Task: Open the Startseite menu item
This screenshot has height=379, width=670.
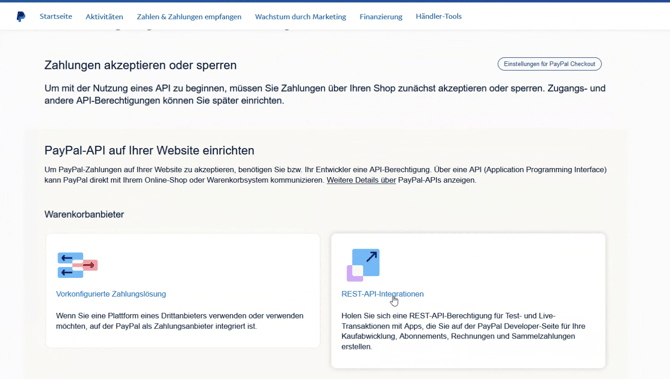Action: point(56,16)
